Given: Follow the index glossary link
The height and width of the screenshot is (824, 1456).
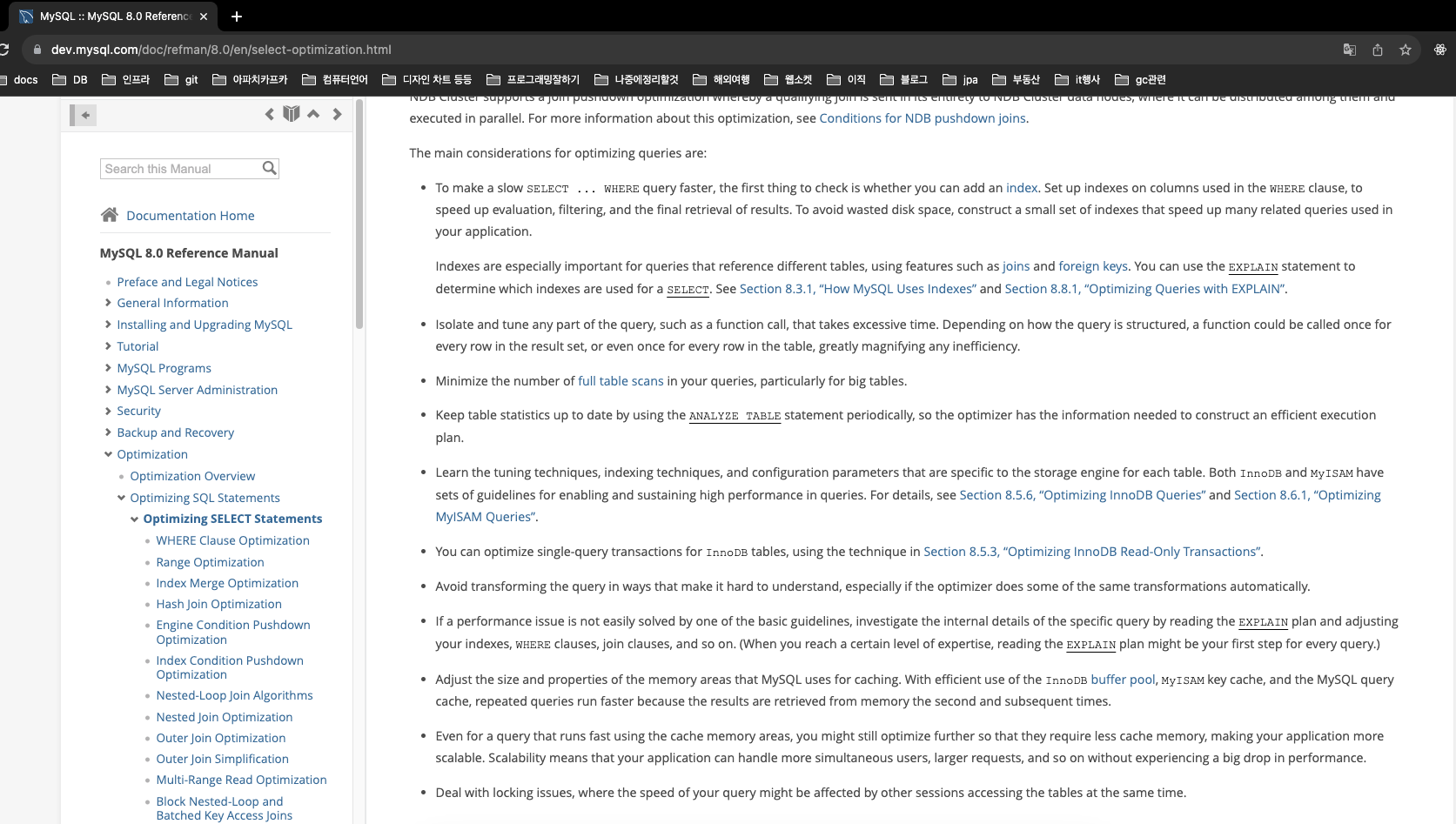Looking at the screenshot, I should [1022, 188].
